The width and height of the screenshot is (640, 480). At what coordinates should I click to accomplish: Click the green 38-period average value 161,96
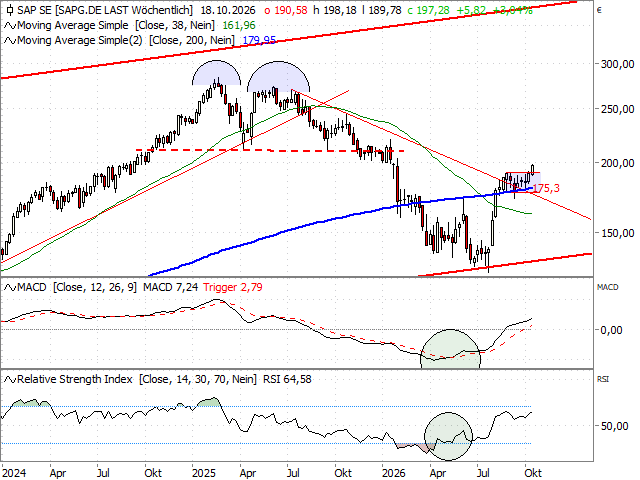(x=239, y=25)
